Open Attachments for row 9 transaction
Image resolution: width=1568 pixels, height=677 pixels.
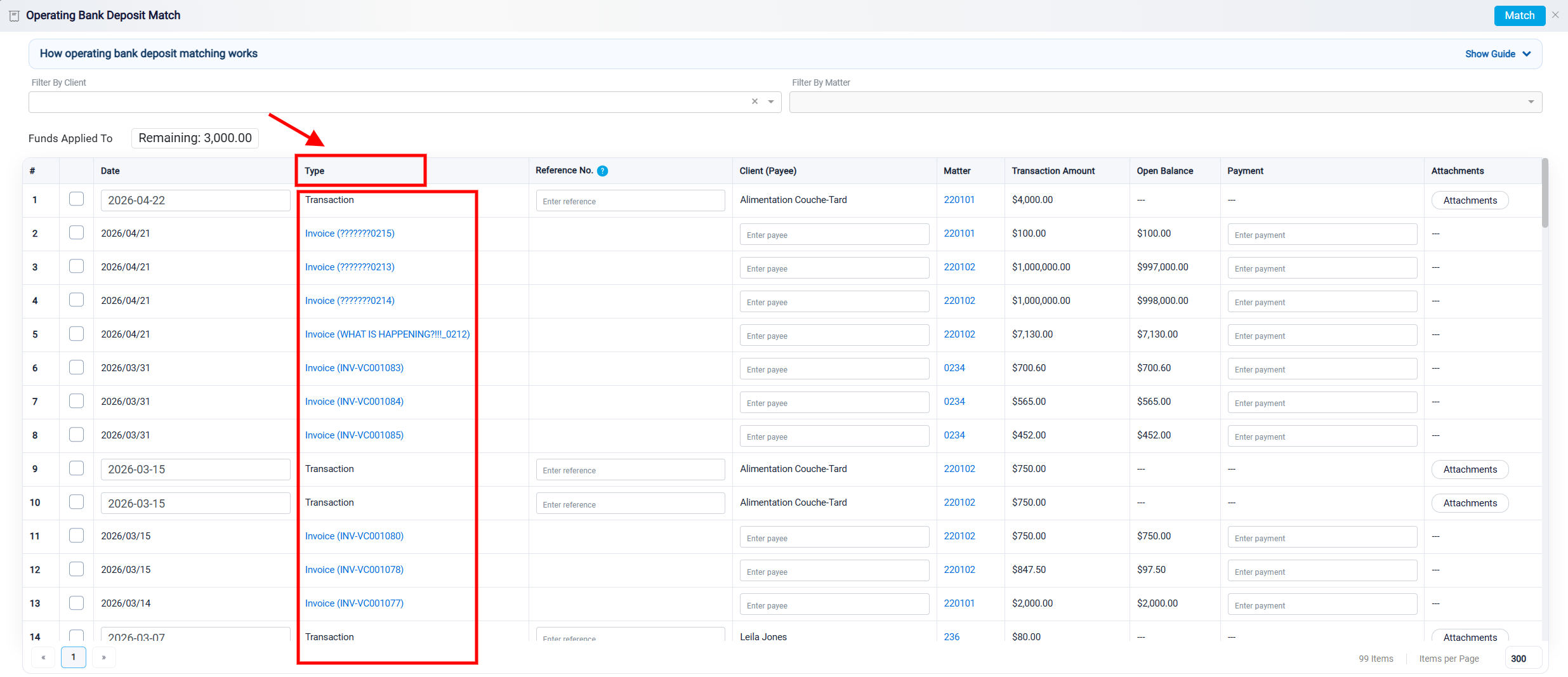1470,470
